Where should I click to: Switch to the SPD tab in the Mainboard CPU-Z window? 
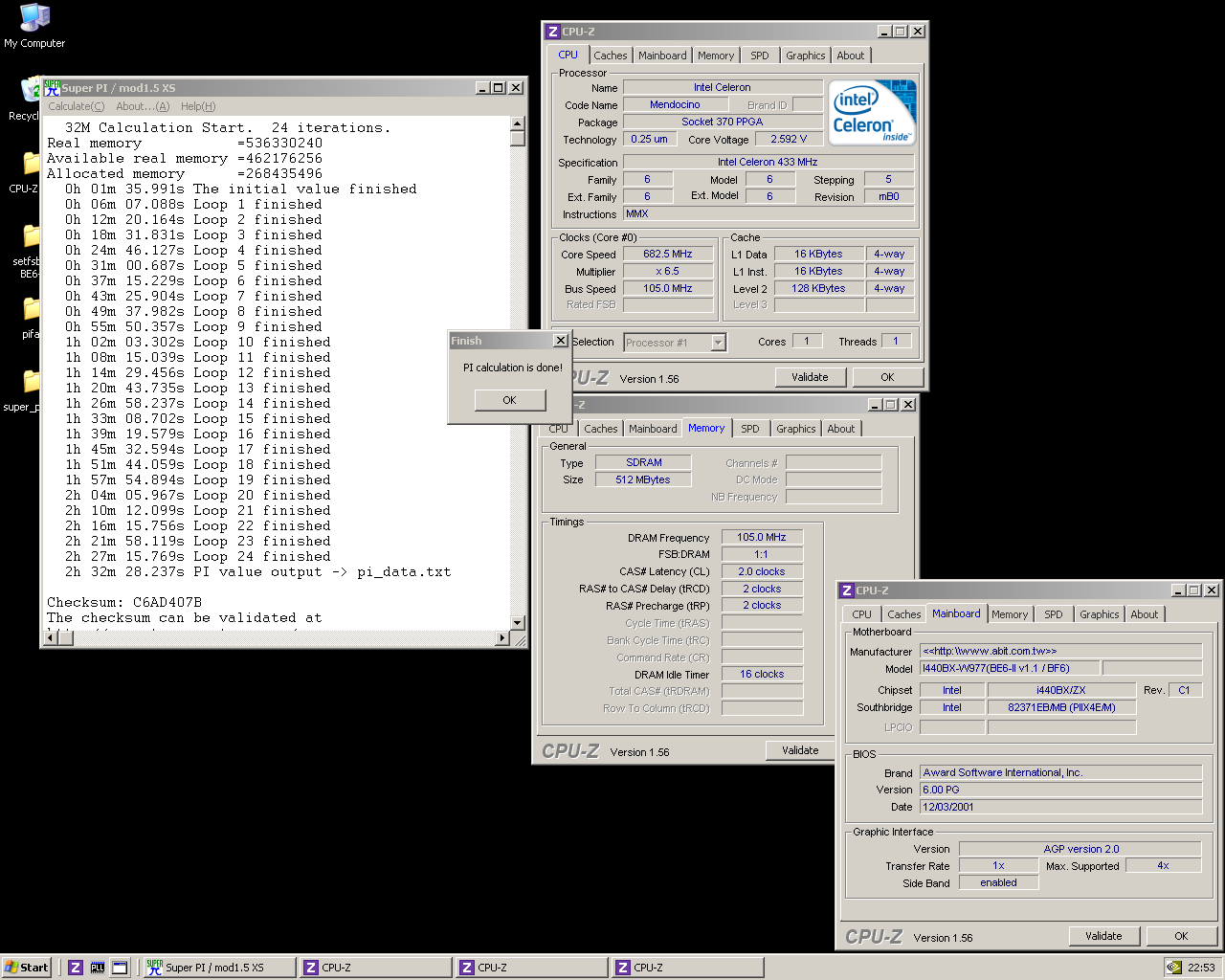[1054, 614]
